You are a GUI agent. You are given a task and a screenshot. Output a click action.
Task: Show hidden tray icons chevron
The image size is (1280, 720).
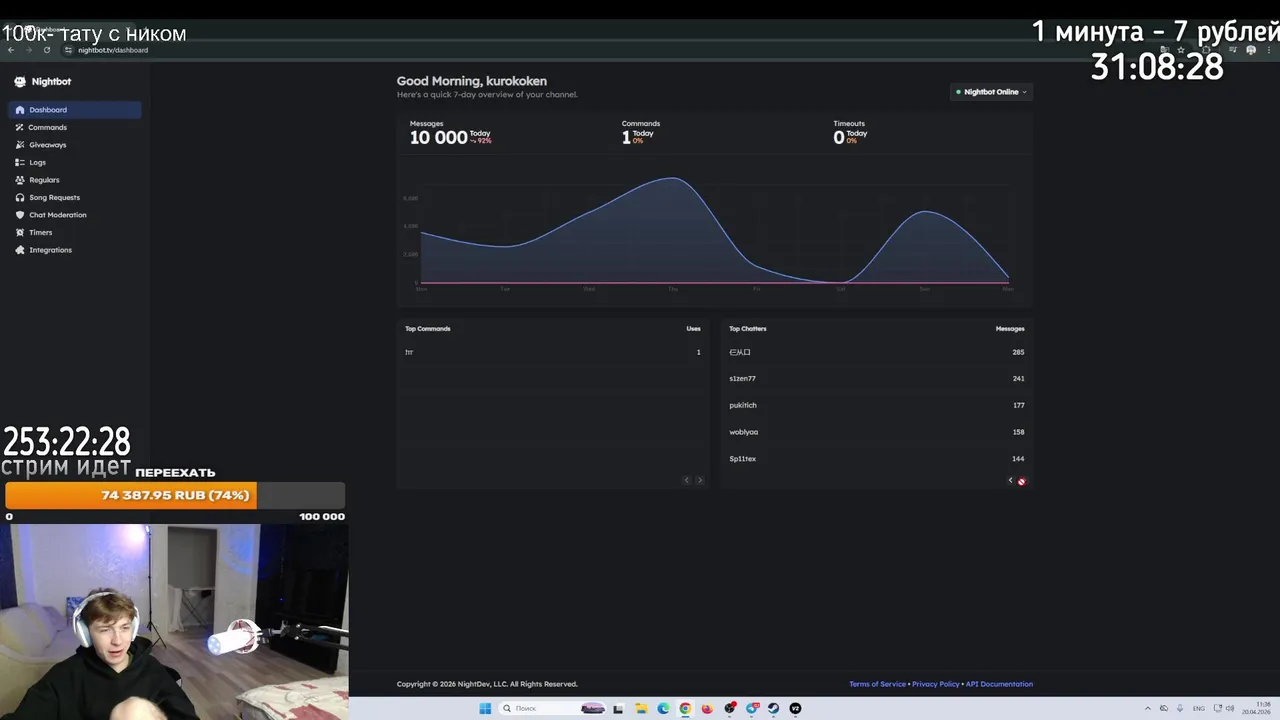(1148, 708)
